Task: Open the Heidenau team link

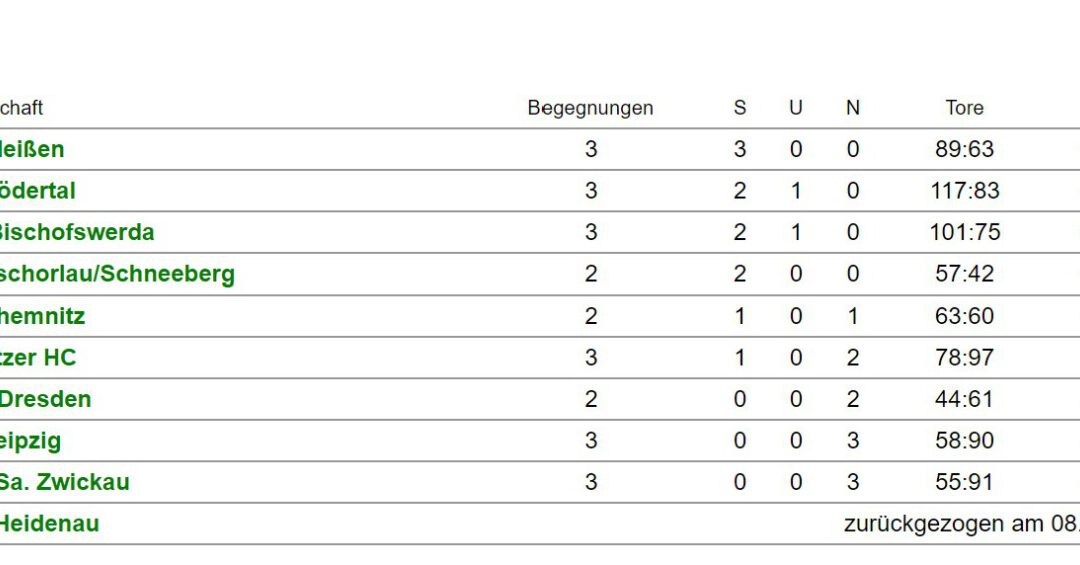Action: click(x=50, y=523)
